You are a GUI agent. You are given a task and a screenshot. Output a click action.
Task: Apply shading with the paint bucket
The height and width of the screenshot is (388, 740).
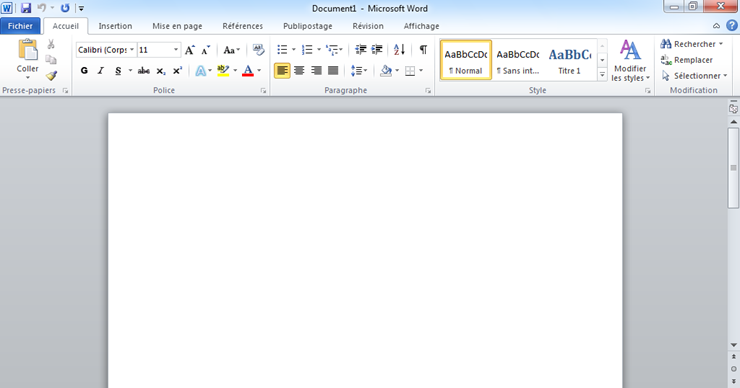click(386, 71)
